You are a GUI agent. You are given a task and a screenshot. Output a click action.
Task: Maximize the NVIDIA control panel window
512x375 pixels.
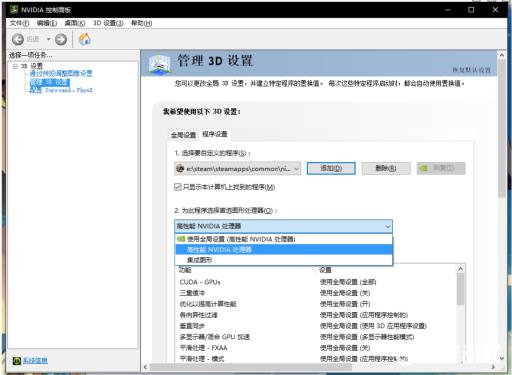pos(471,10)
